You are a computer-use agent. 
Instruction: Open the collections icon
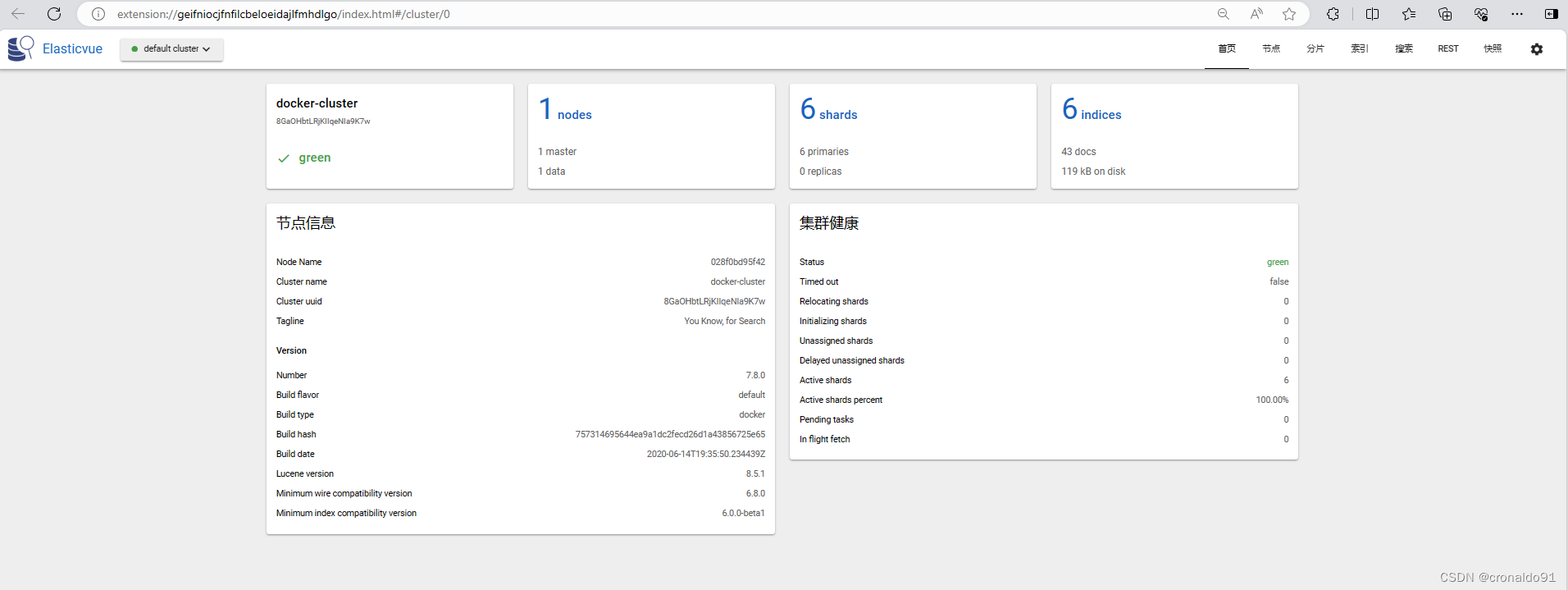coord(1445,14)
